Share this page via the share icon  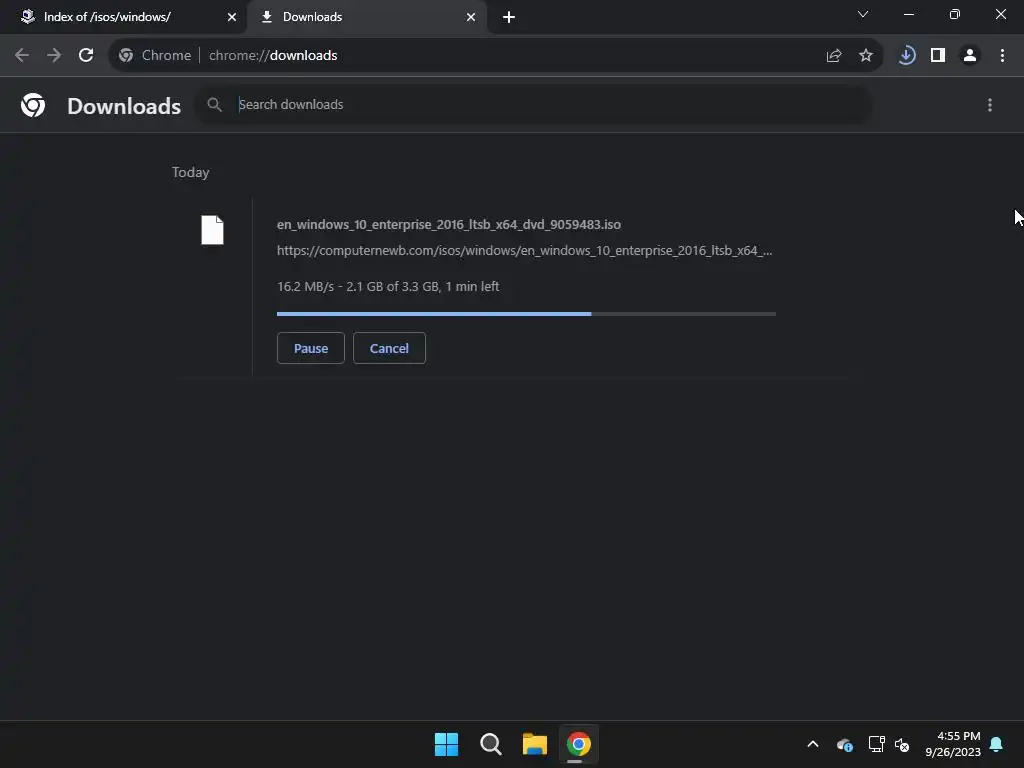(834, 56)
